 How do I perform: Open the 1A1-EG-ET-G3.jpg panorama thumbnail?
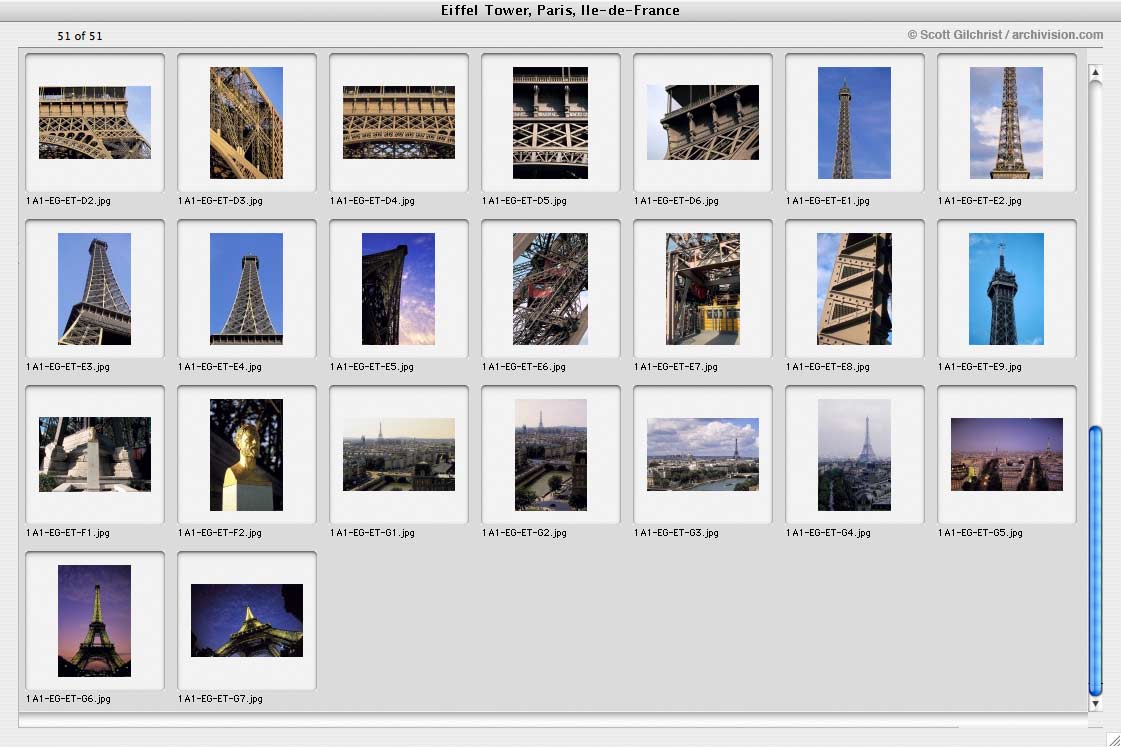point(703,454)
